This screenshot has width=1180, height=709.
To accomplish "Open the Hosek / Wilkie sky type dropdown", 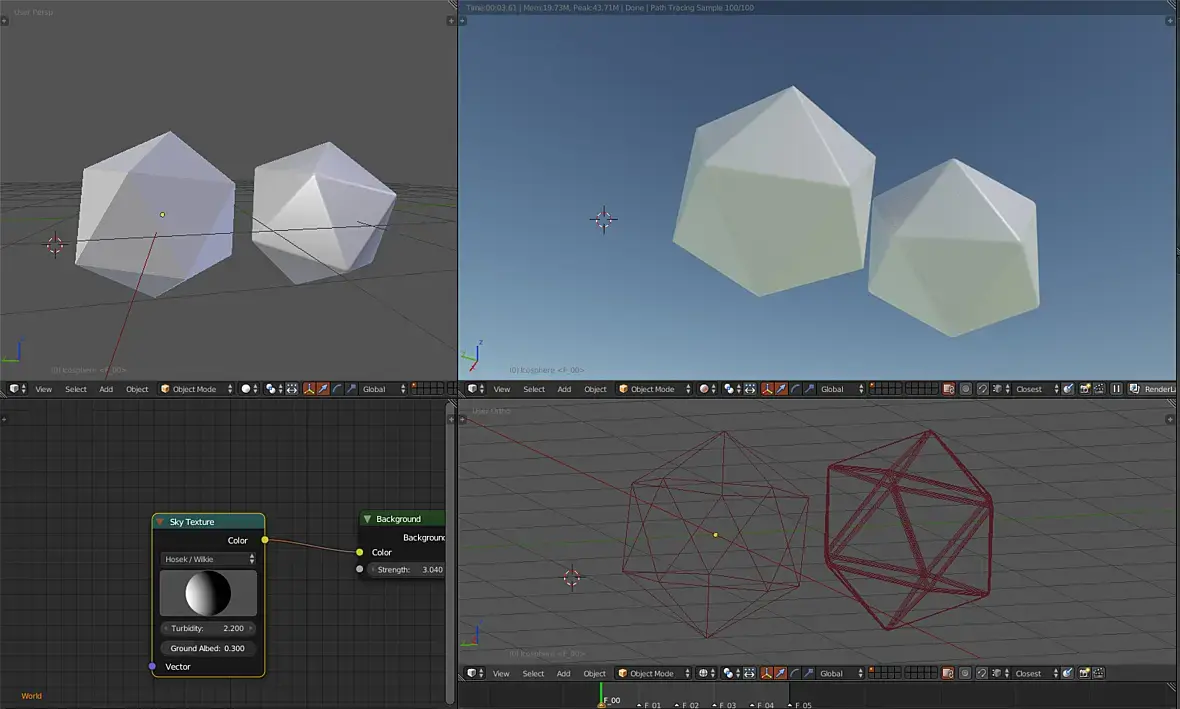I will [x=208, y=559].
